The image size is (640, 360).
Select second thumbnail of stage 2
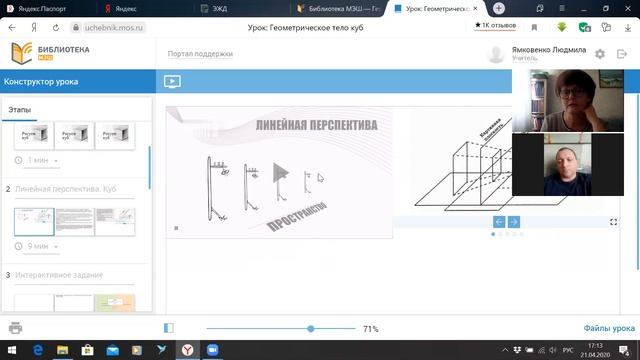click(74, 222)
